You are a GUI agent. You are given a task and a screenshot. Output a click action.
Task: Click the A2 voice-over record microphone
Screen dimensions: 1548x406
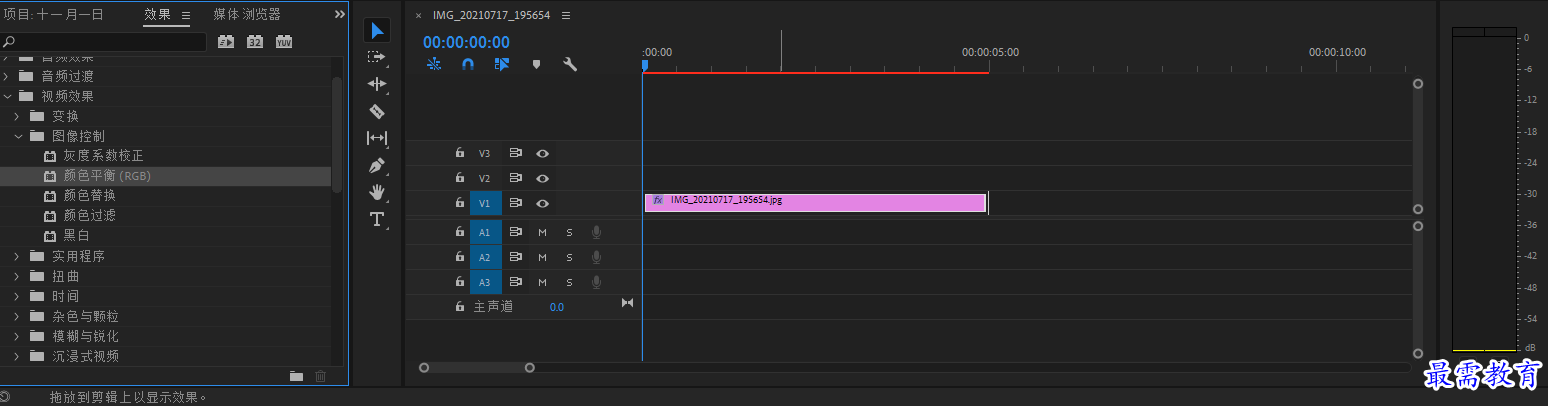pyautogui.click(x=596, y=256)
